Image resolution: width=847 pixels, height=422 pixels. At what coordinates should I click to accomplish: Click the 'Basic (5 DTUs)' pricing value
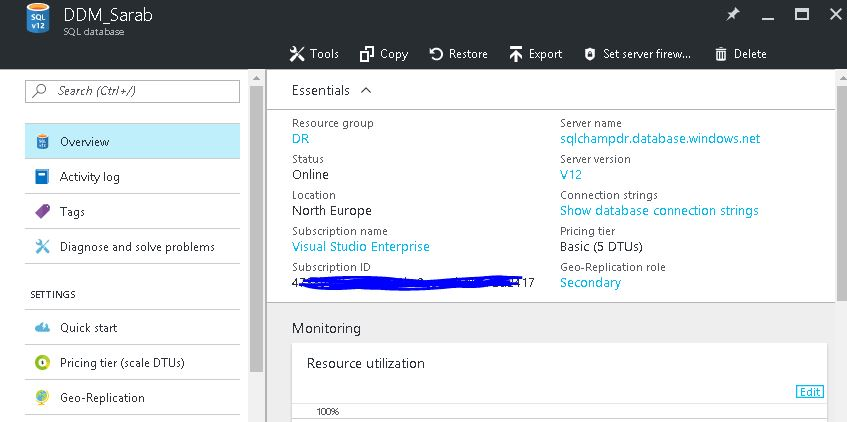[601, 247]
